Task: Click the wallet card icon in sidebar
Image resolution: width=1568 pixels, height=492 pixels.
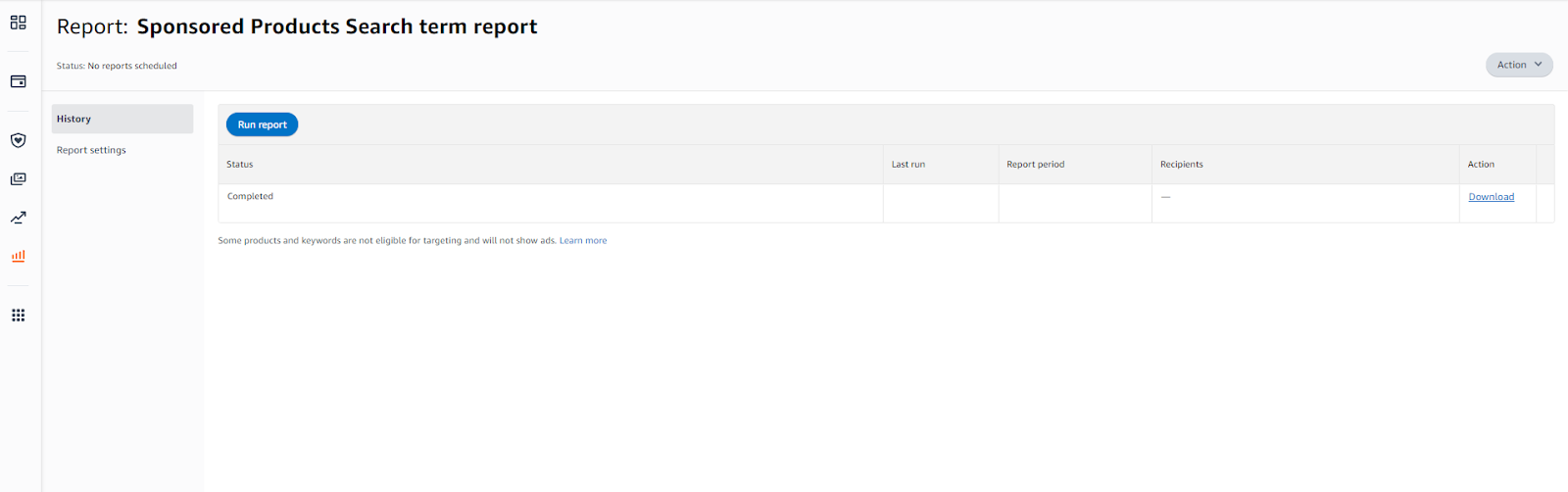Action: pos(18,81)
